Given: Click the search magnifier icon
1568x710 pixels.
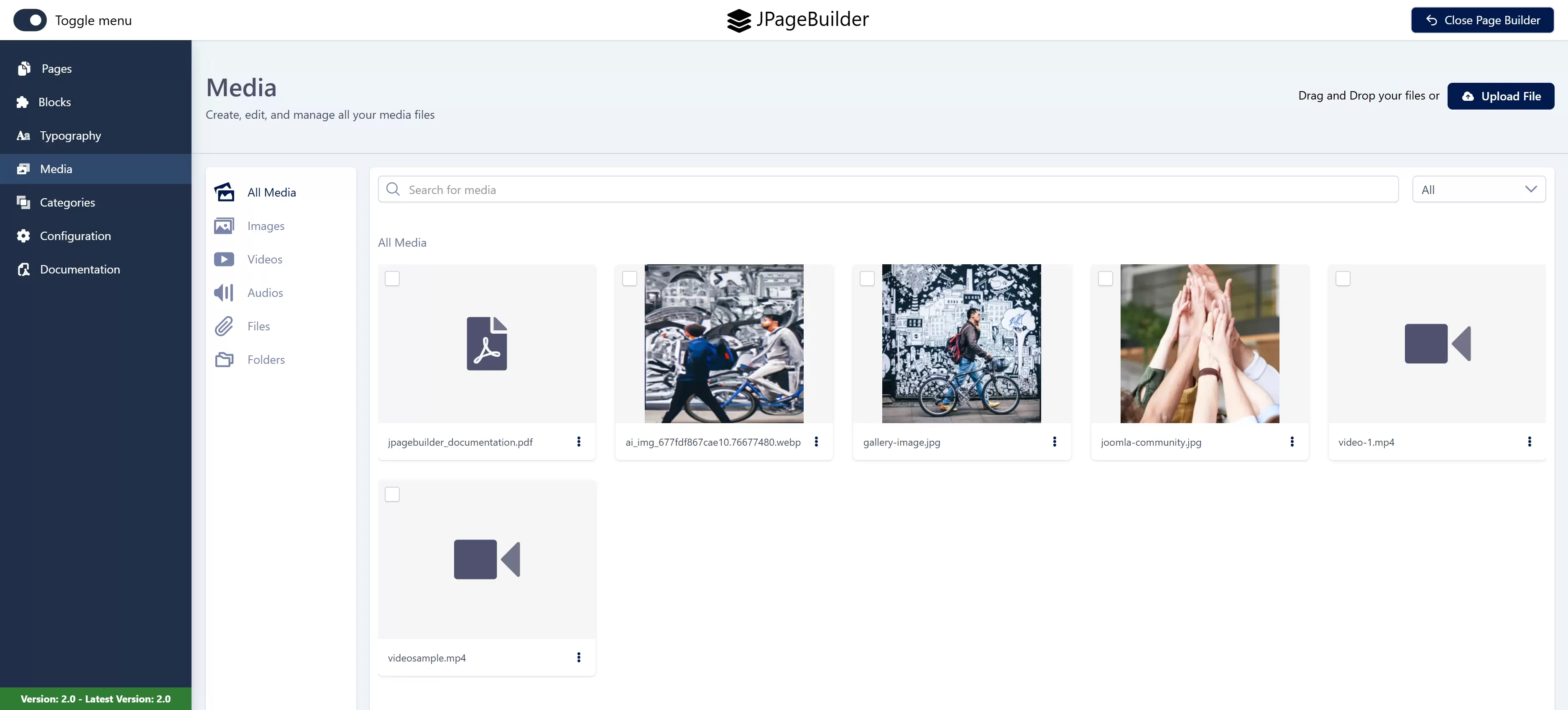Looking at the screenshot, I should point(393,189).
